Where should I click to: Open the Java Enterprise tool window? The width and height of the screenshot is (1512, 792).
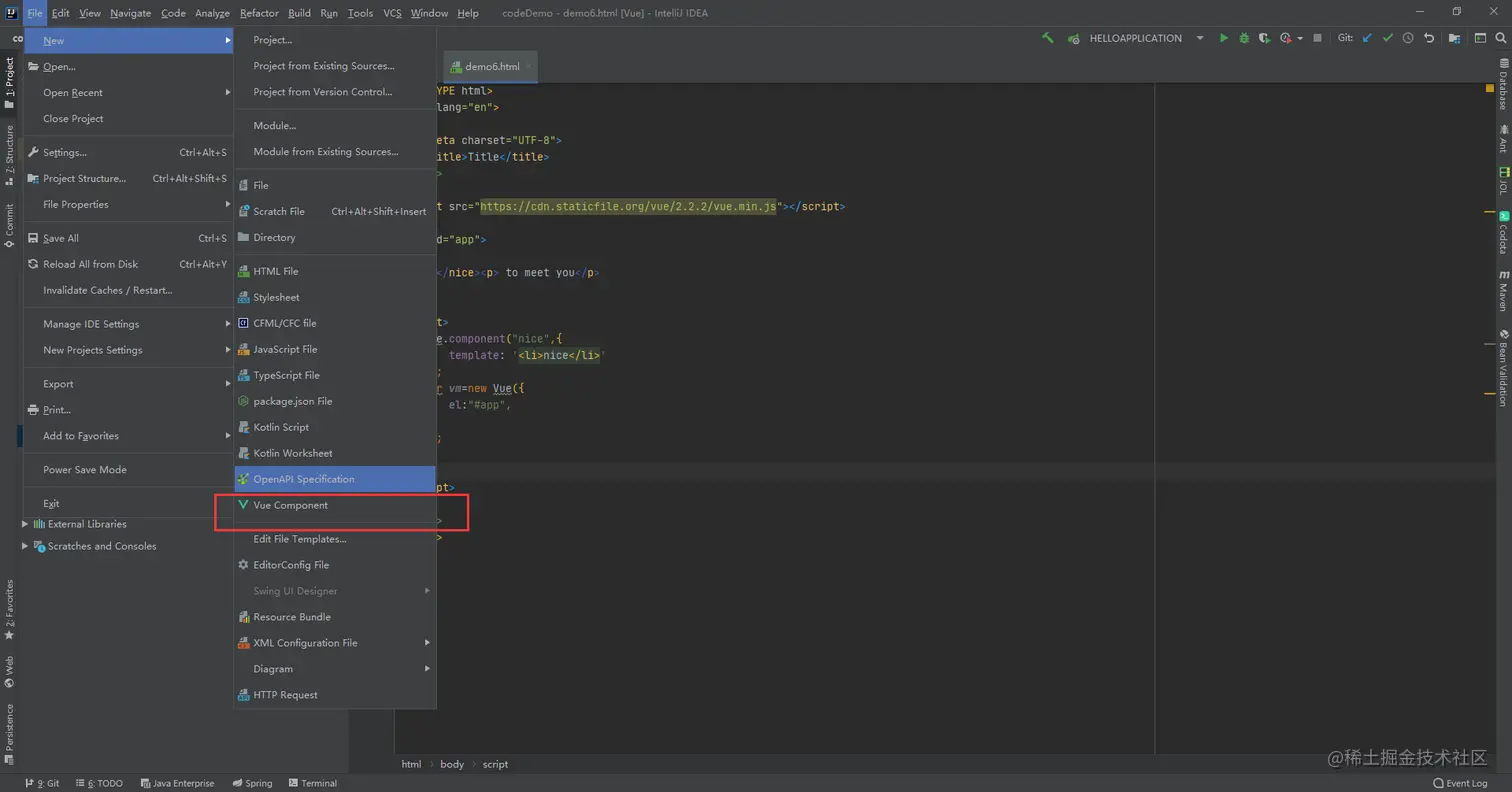tap(177, 783)
